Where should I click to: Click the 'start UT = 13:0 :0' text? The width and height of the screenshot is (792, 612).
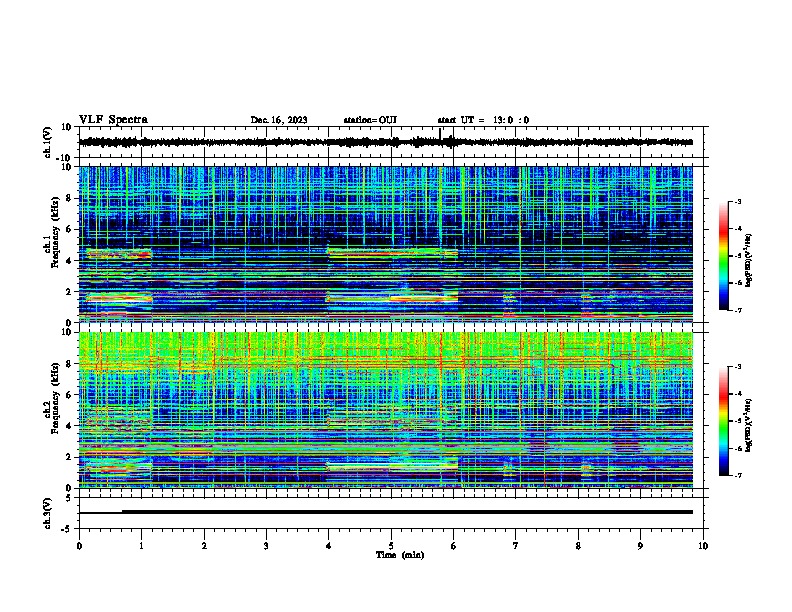pos(483,120)
